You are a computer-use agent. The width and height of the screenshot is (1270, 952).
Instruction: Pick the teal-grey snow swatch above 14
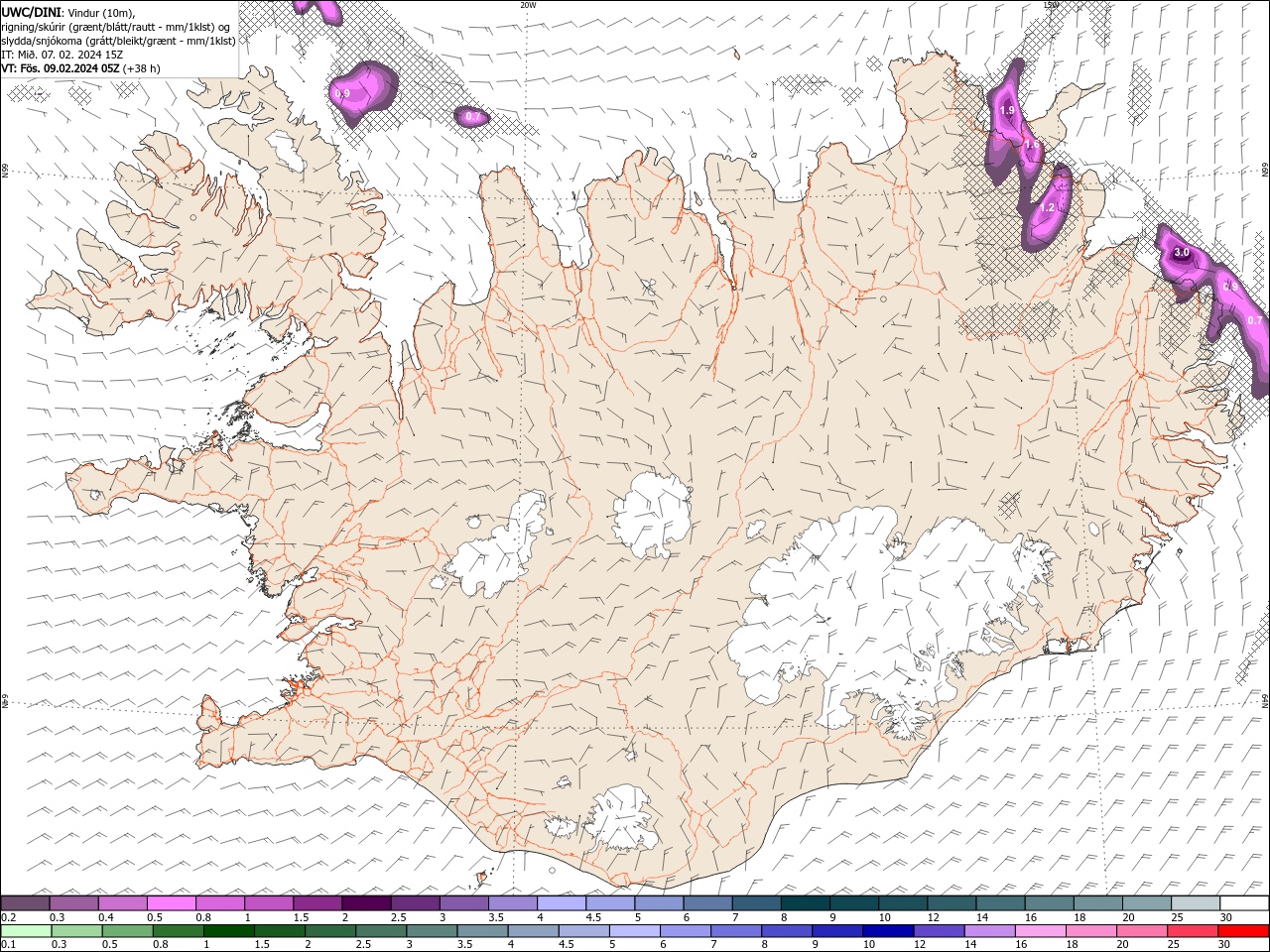[1000, 903]
